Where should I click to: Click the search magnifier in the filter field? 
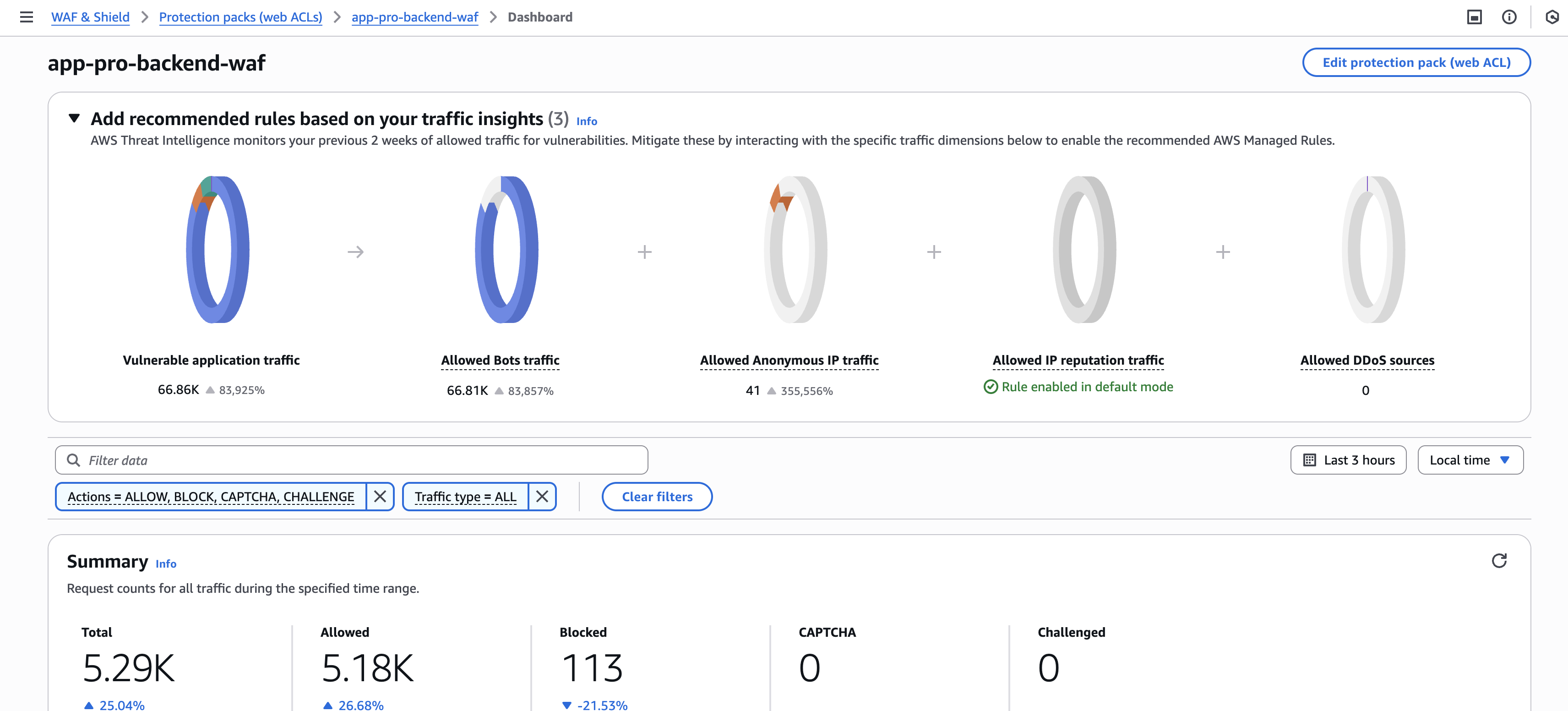click(x=74, y=460)
